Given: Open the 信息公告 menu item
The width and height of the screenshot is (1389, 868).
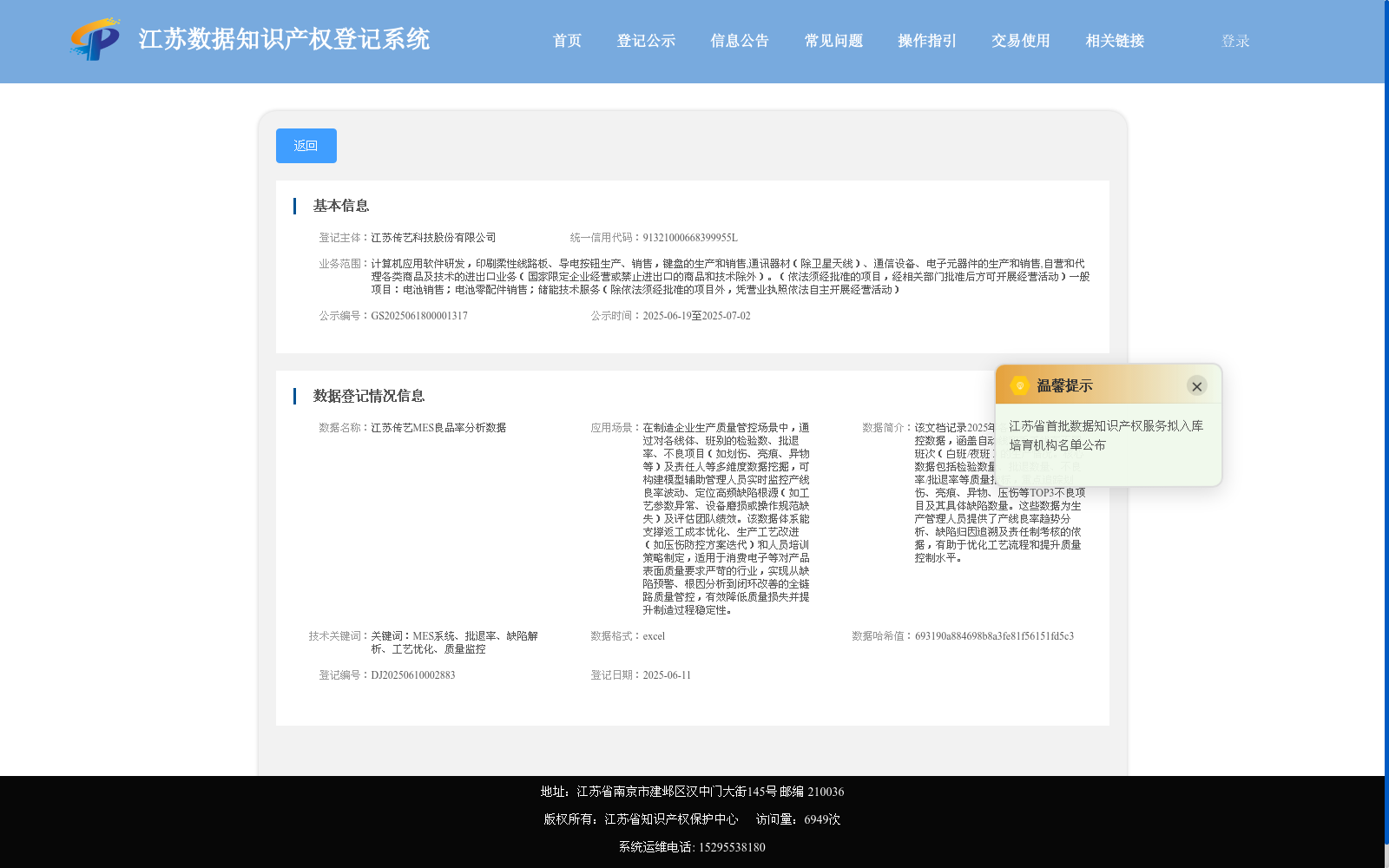Looking at the screenshot, I should coord(740,41).
